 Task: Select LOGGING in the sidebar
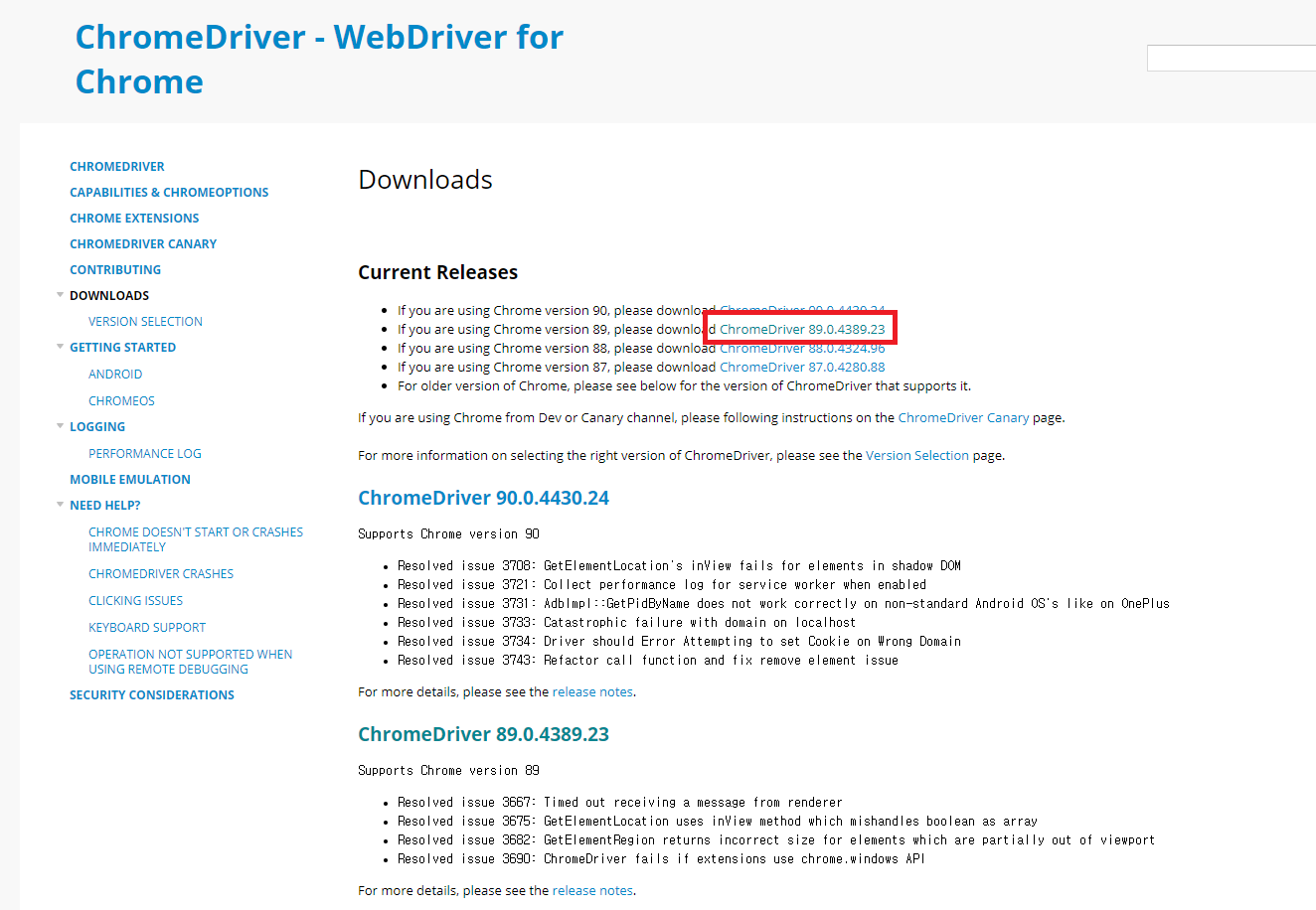[97, 427]
